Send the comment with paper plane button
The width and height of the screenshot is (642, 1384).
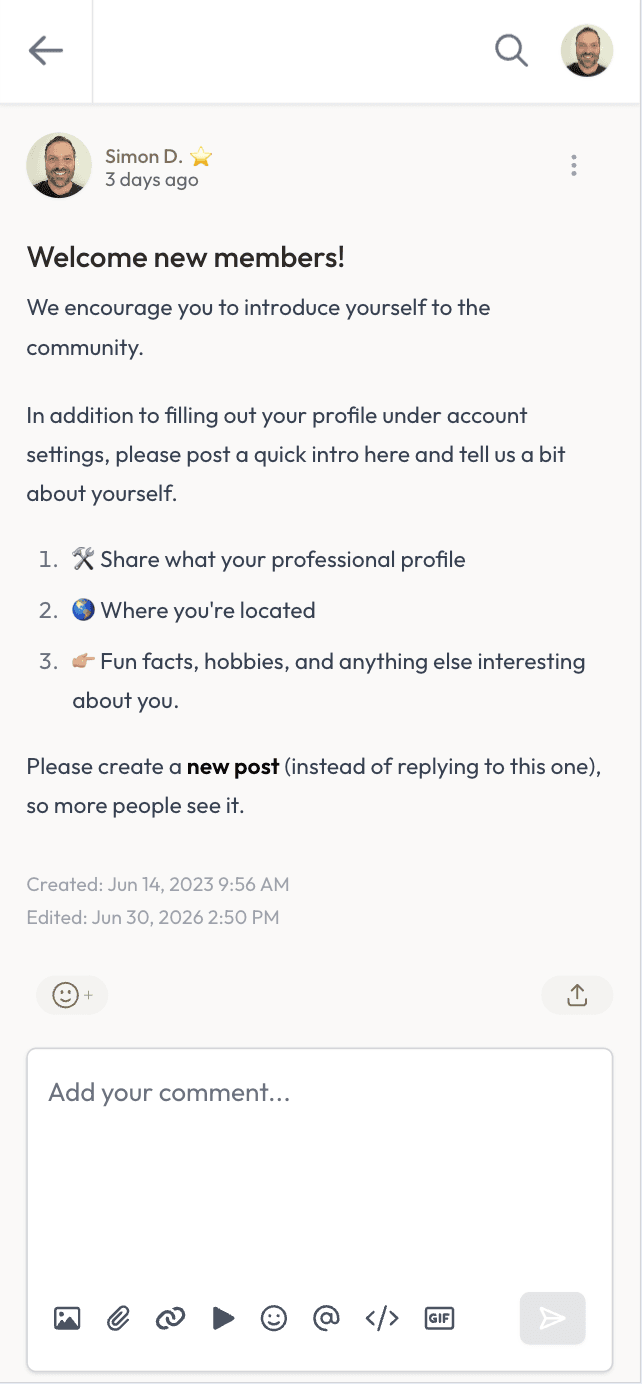click(552, 1318)
